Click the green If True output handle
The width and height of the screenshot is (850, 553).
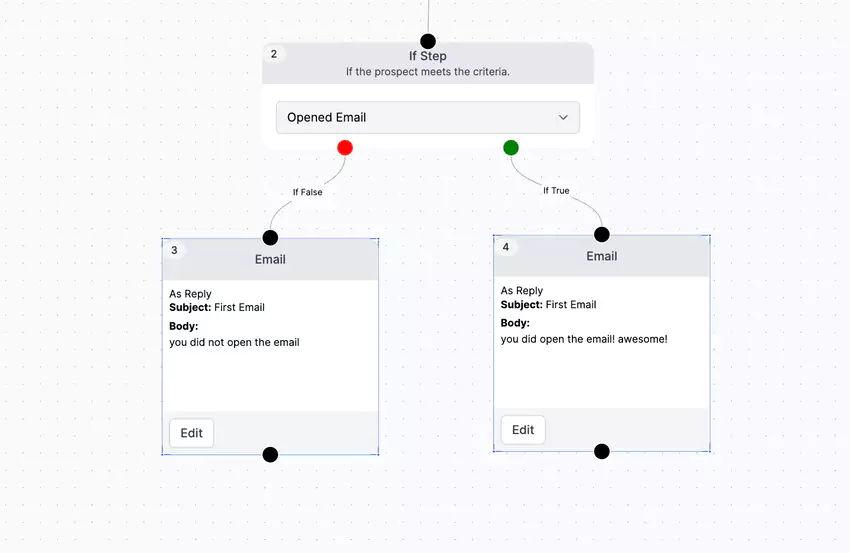pos(511,147)
